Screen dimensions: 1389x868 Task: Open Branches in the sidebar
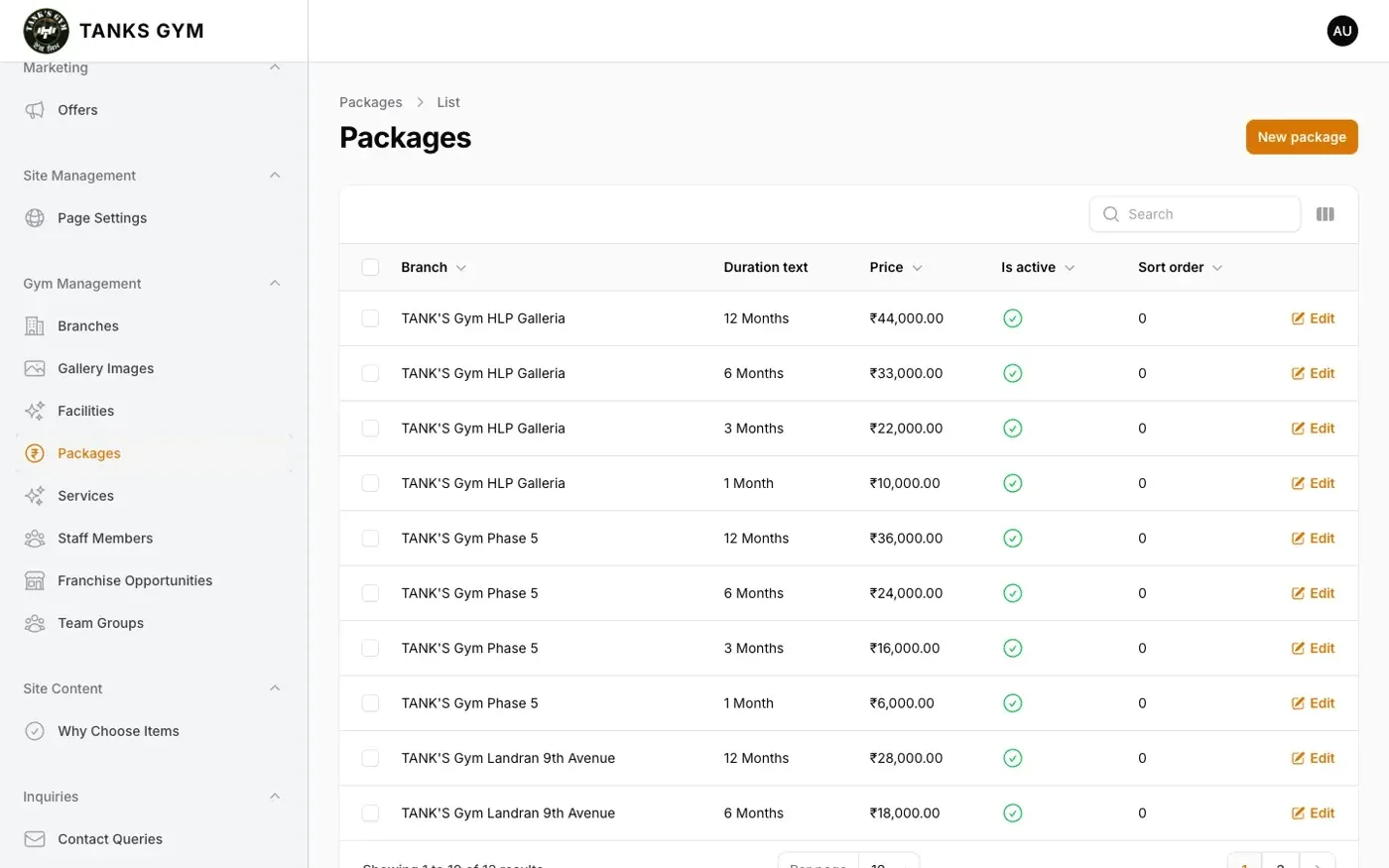click(154, 326)
